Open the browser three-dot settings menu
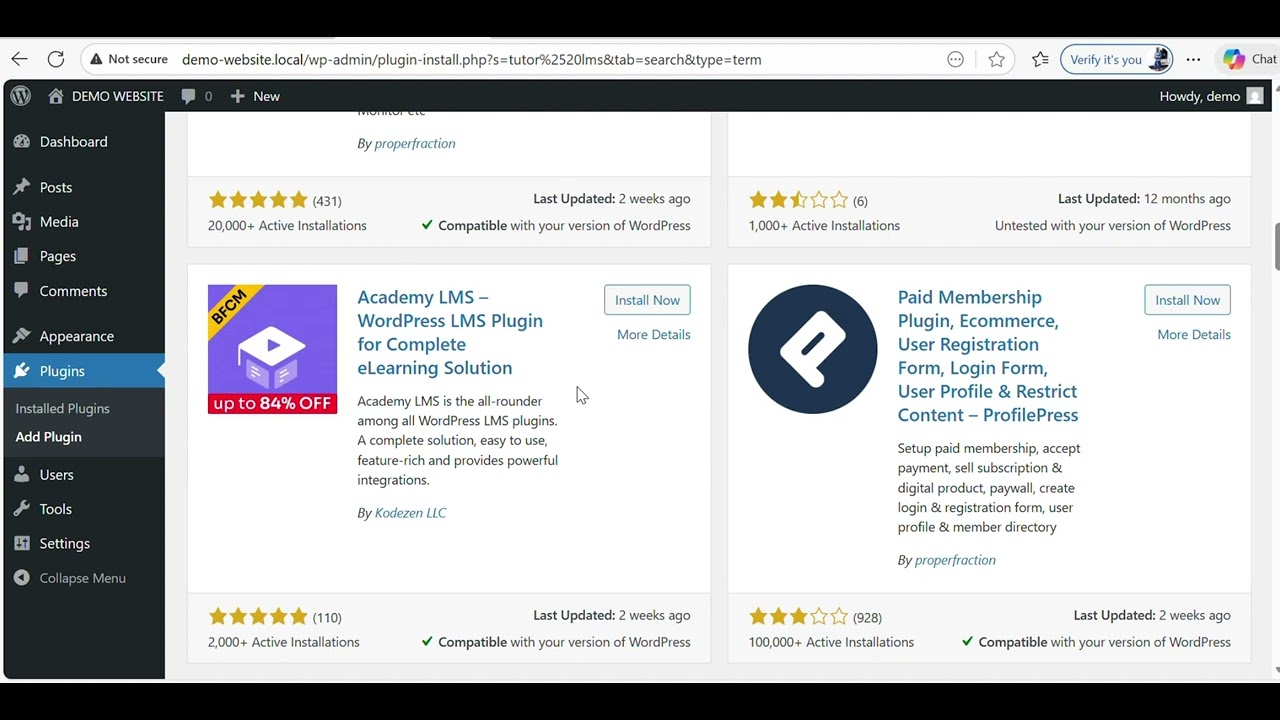 click(1193, 59)
